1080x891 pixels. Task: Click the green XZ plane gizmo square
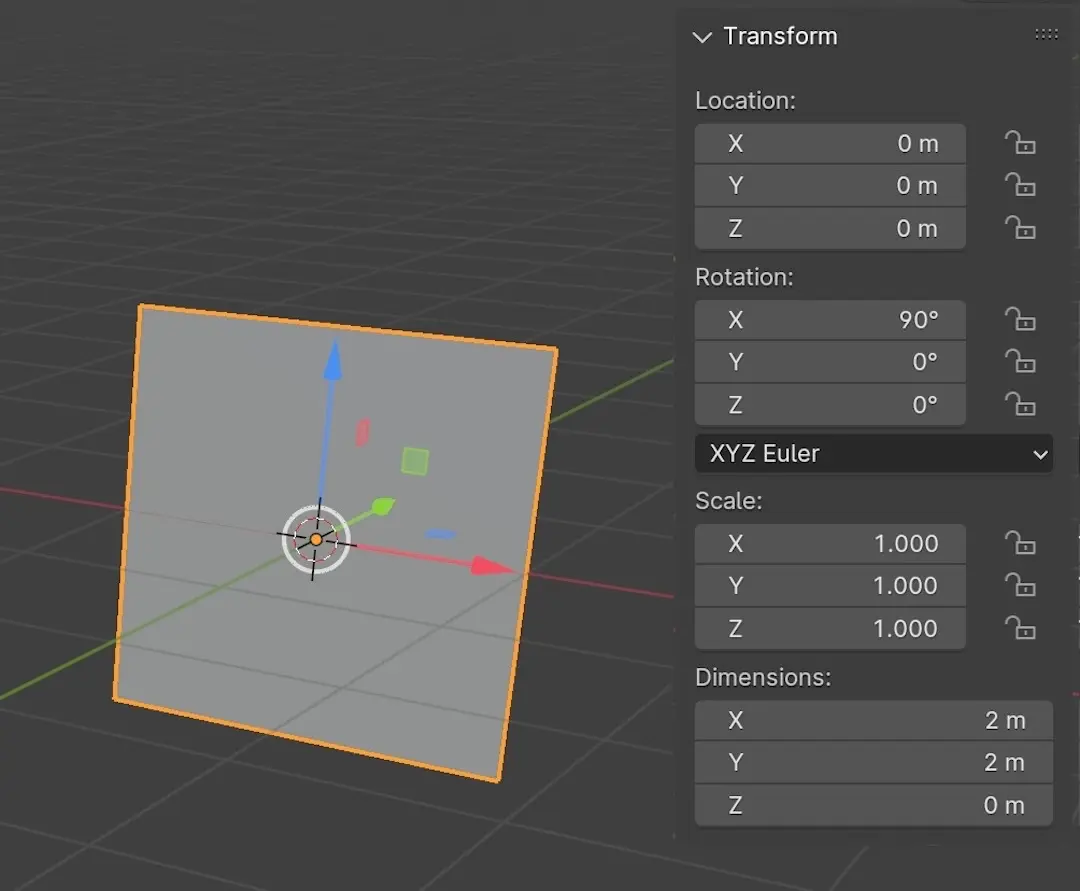[415, 461]
